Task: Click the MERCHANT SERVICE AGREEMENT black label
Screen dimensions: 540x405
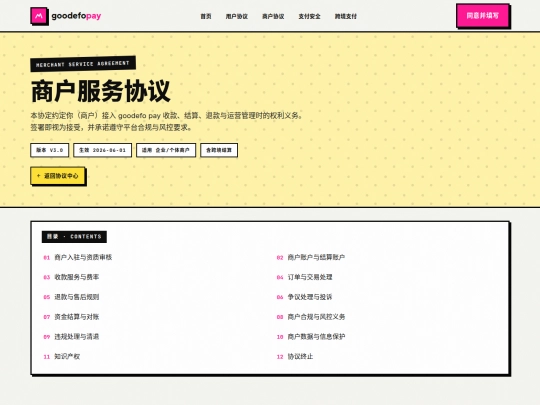Action: [83, 64]
